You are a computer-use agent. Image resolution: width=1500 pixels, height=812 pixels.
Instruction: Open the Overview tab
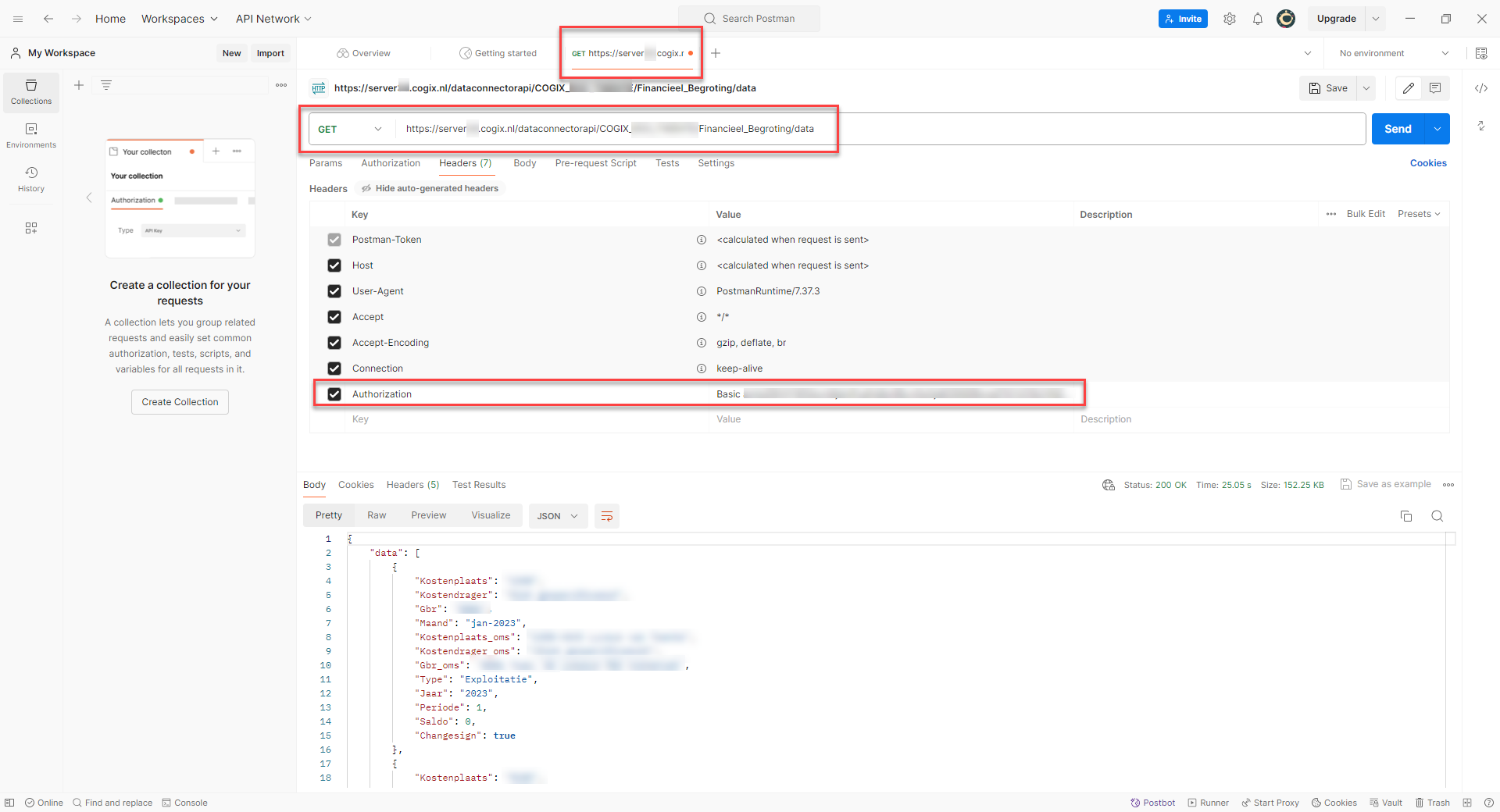[363, 53]
